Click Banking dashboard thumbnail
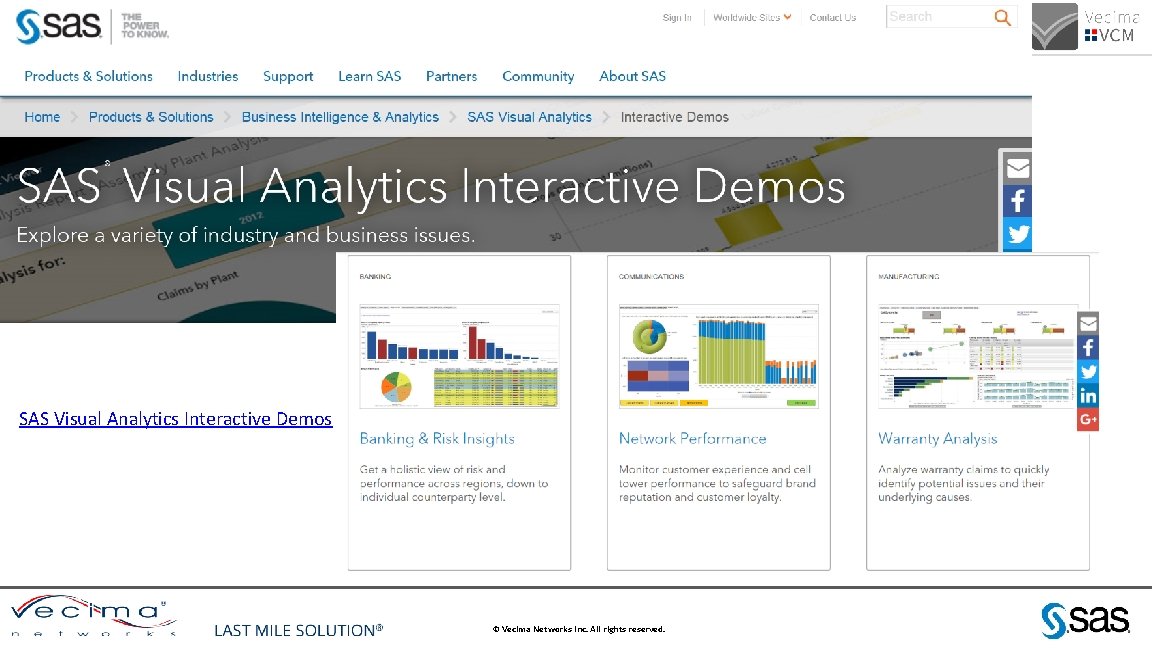The width and height of the screenshot is (1152, 648). coord(459,356)
